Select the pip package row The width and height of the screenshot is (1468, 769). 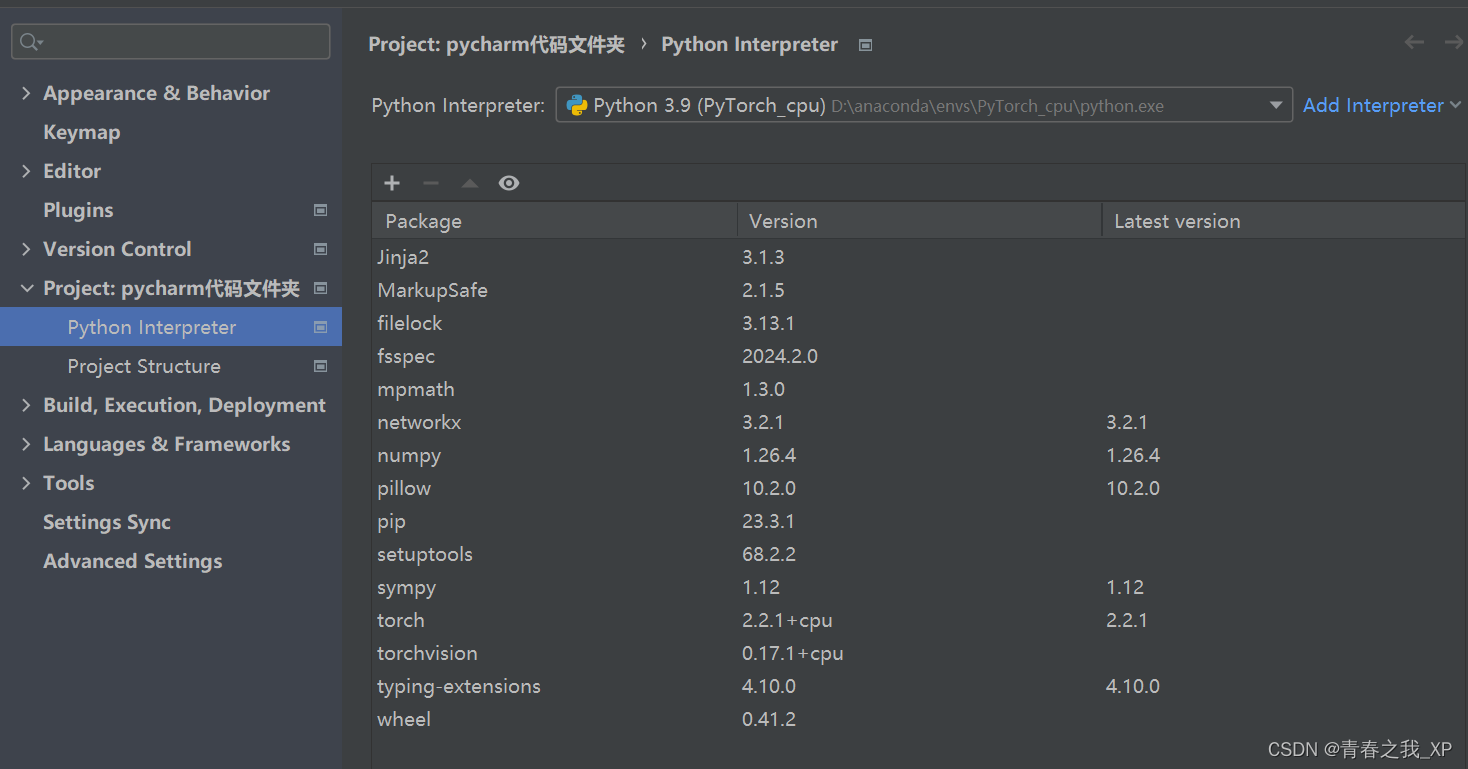(x=918, y=521)
